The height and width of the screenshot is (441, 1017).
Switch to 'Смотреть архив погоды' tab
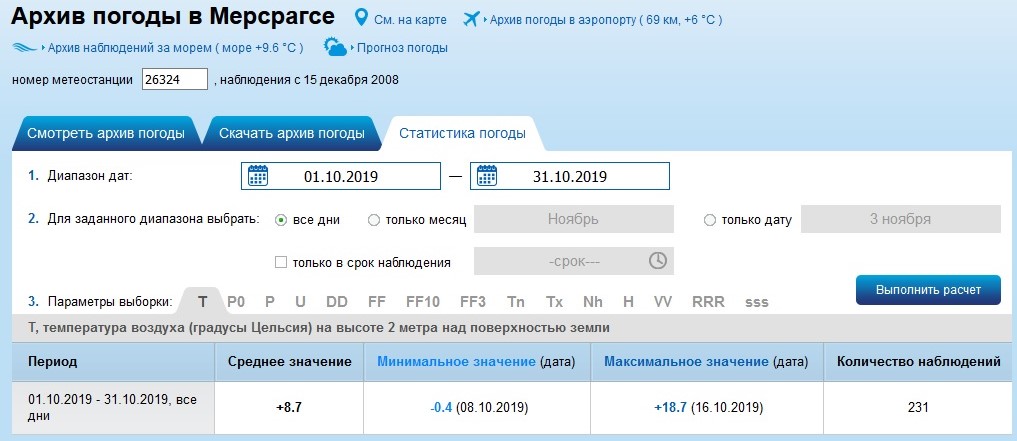[x=106, y=134]
